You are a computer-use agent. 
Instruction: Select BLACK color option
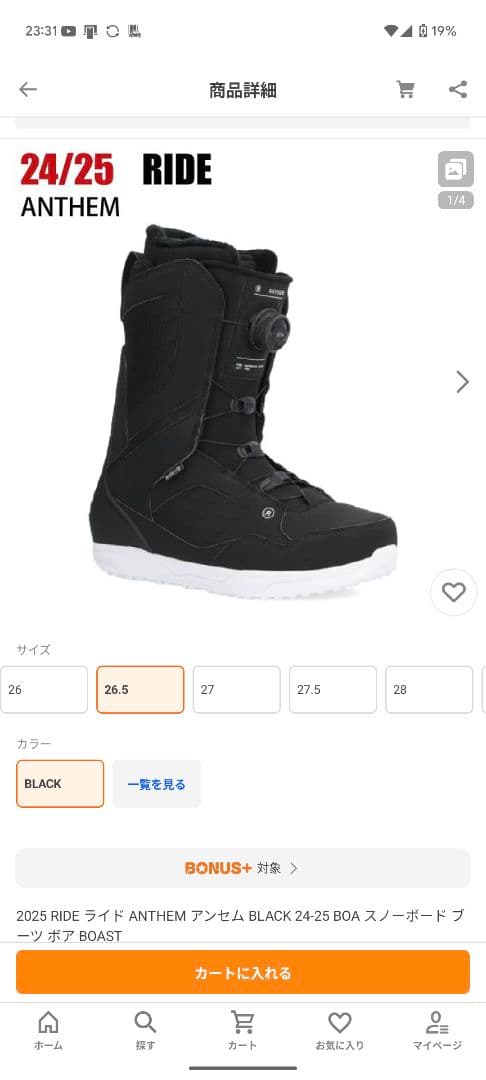60,784
